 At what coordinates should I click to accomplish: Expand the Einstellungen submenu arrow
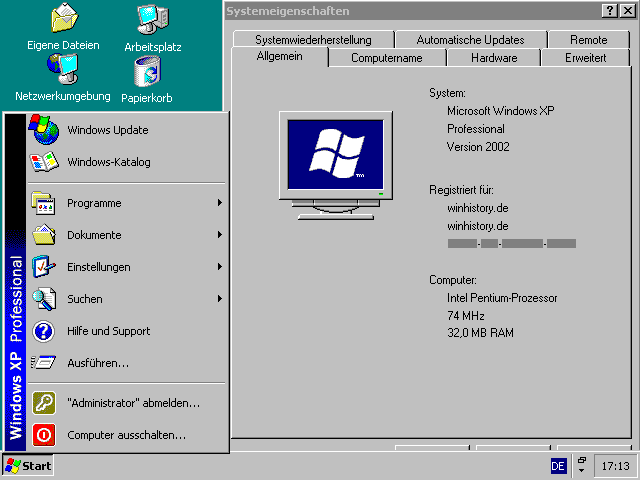[219, 267]
